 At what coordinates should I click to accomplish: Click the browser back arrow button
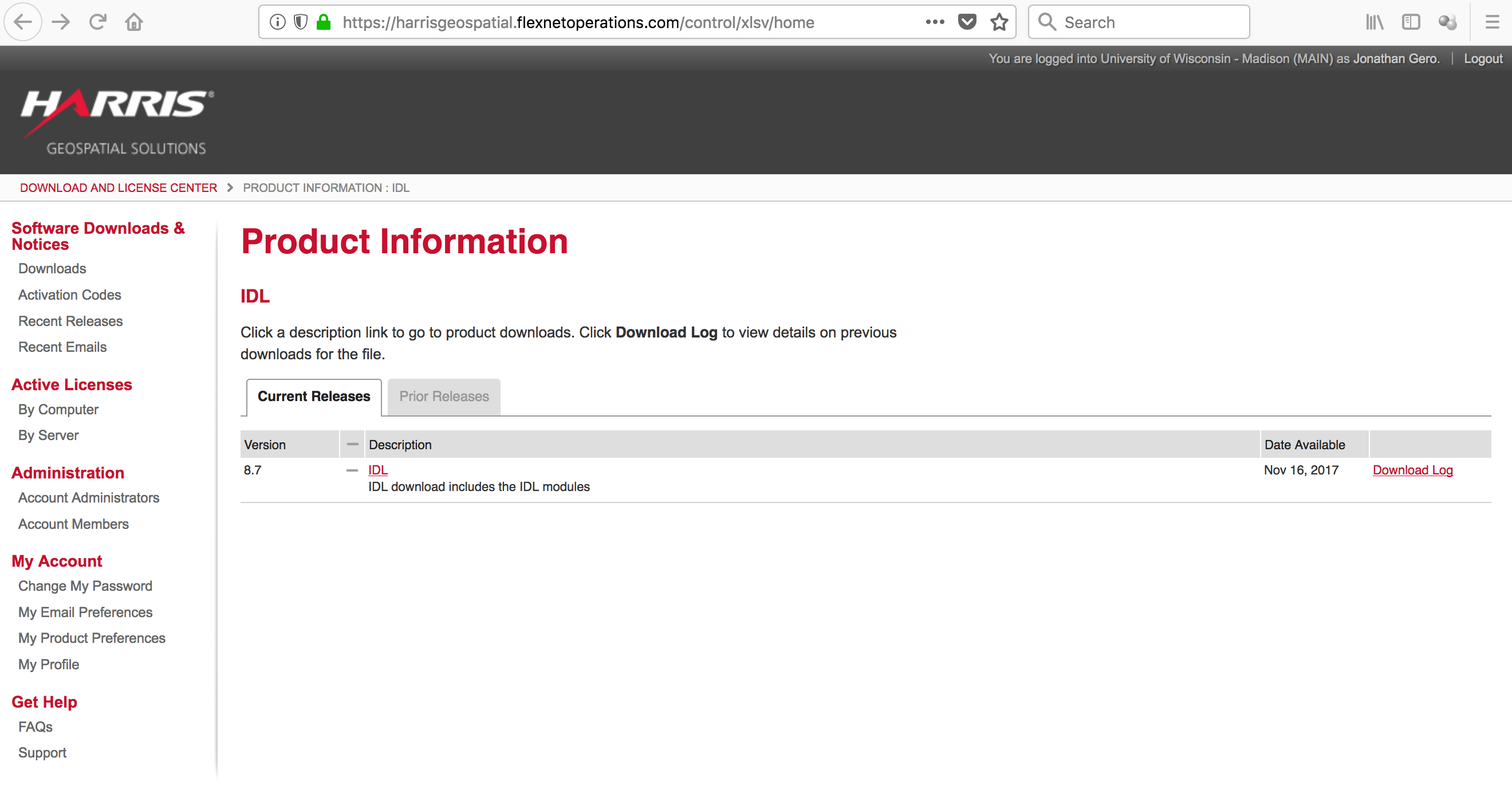tap(23, 22)
